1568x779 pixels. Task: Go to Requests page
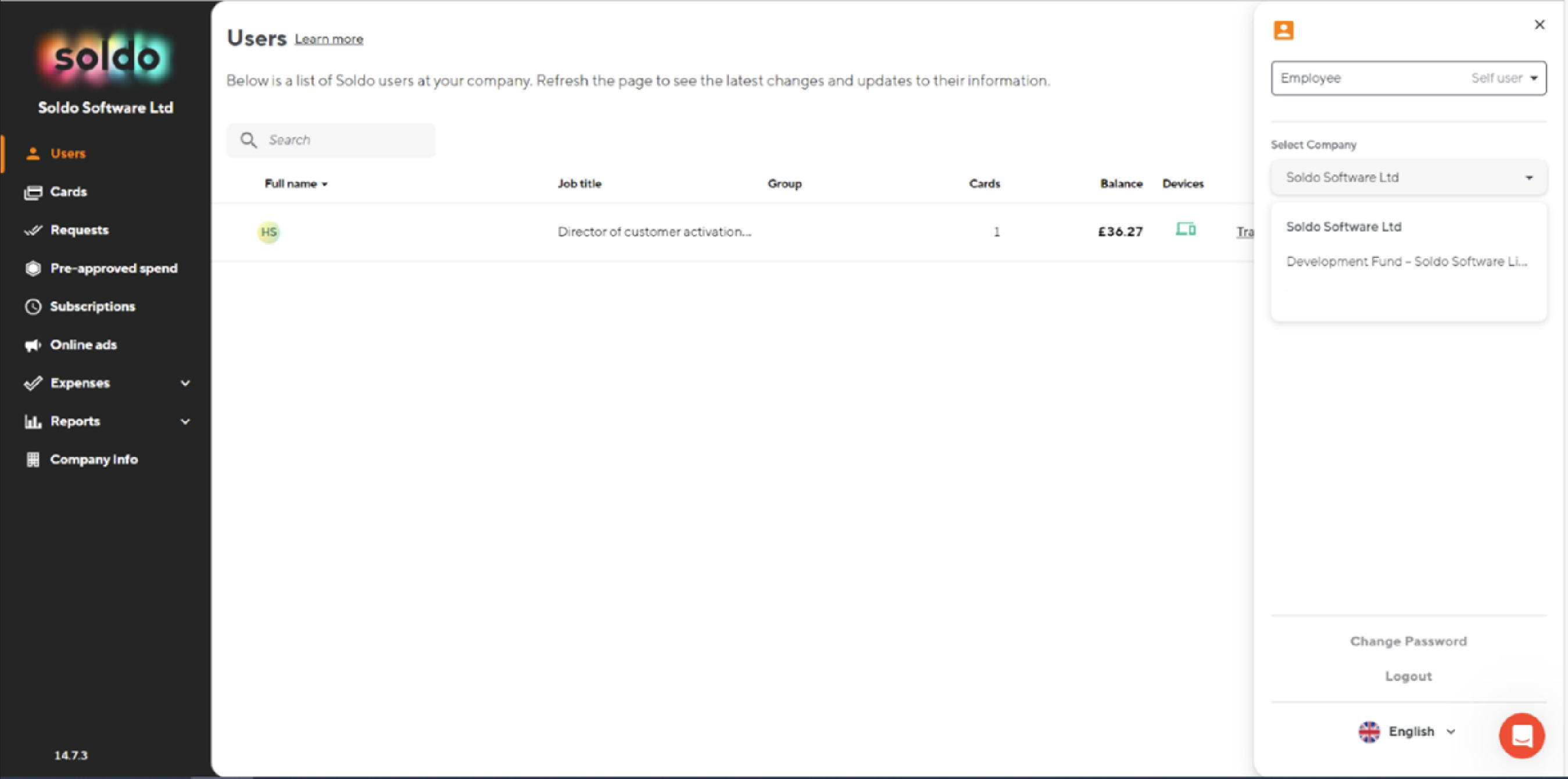[79, 230]
